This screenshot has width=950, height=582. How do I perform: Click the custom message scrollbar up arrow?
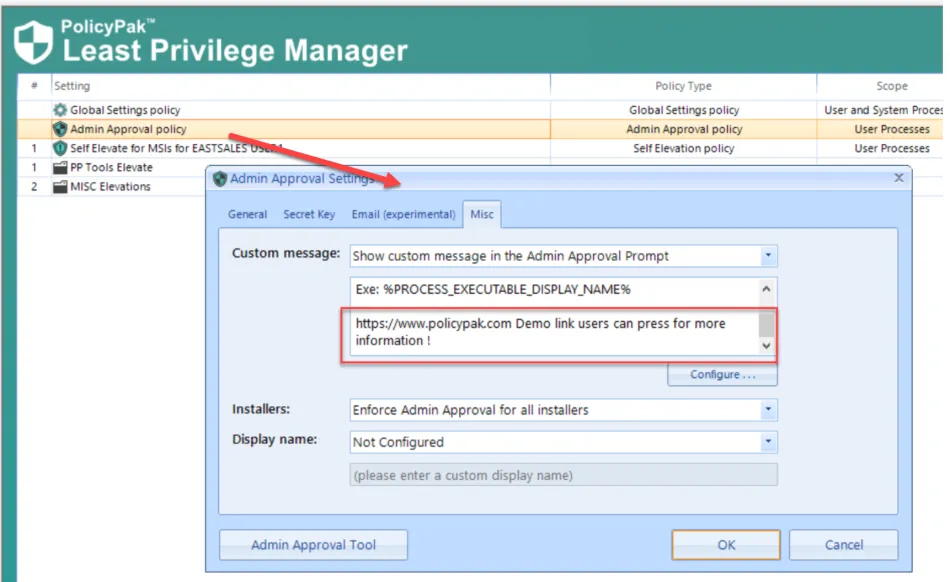pyautogui.click(x=767, y=290)
